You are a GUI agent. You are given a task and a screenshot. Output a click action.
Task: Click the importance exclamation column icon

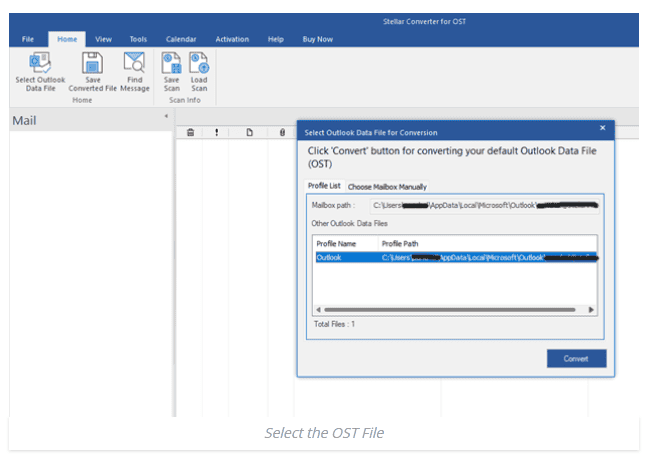(216, 132)
